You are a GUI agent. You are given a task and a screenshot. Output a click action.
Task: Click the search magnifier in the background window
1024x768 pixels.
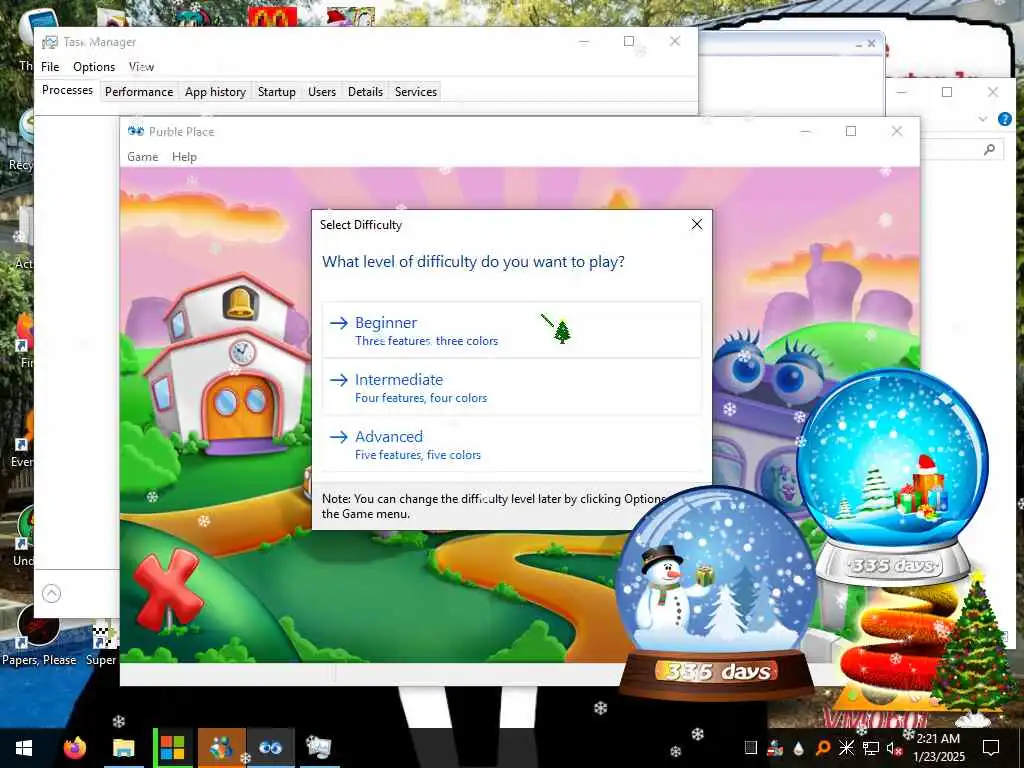pyautogui.click(x=989, y=150)
